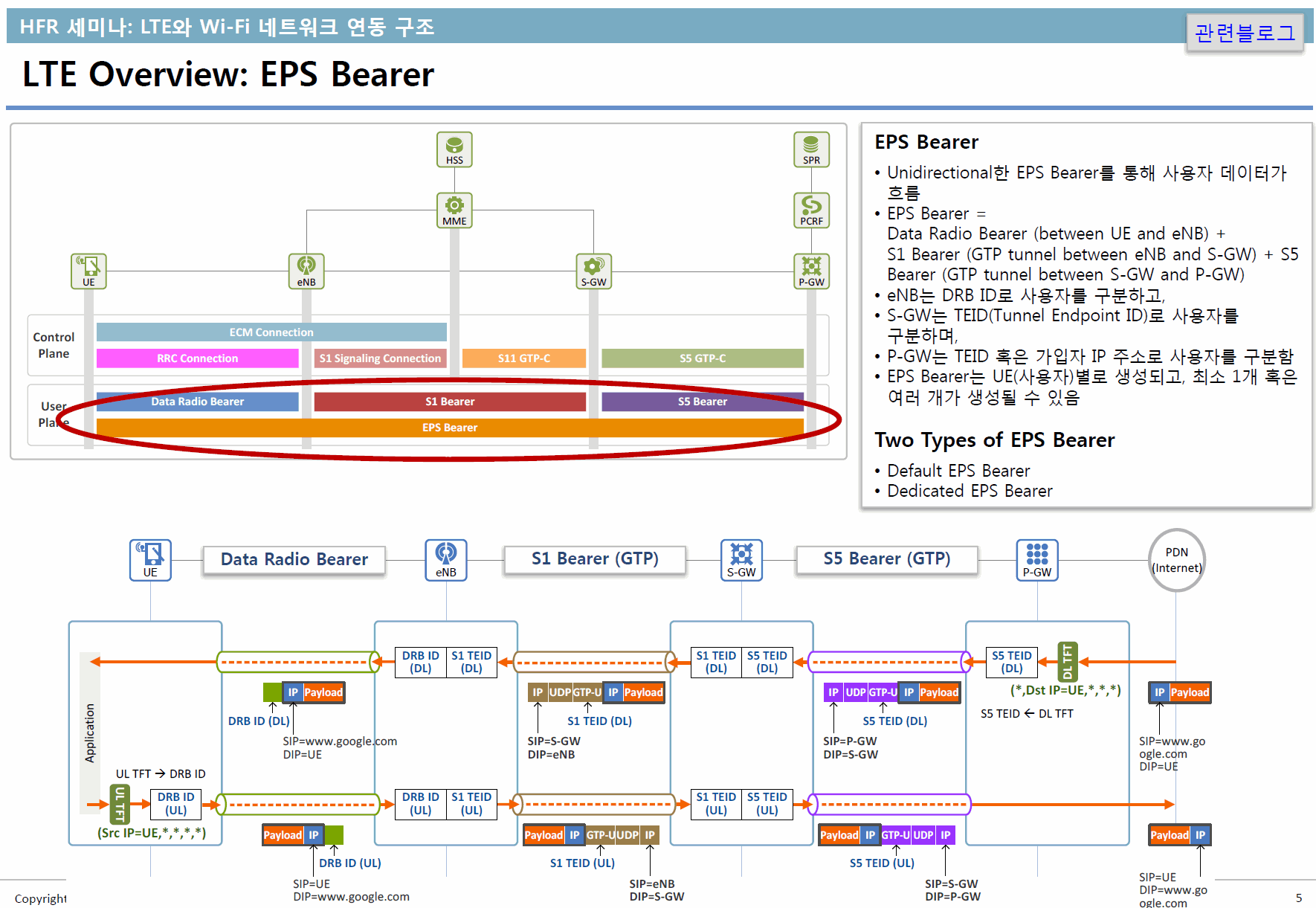Image resolution: width=1316 pixels, height=908 pixels.
Task: Click the HFR 세미나 header title
Action: pos(227,27)
